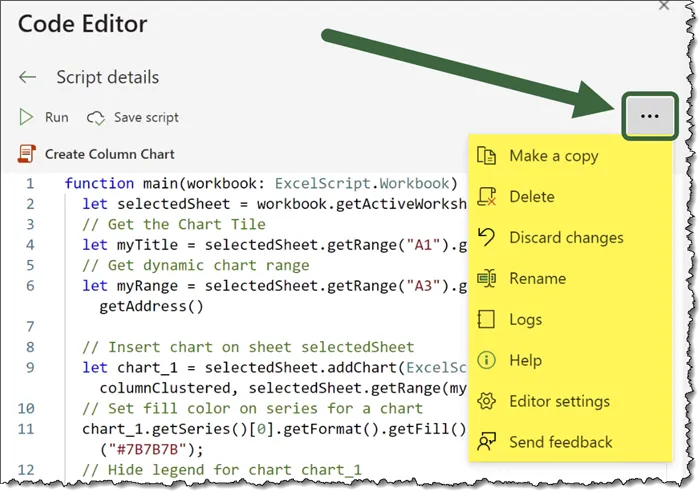
Task: Select Editor settings menu entry
Action: pos(559,401)
